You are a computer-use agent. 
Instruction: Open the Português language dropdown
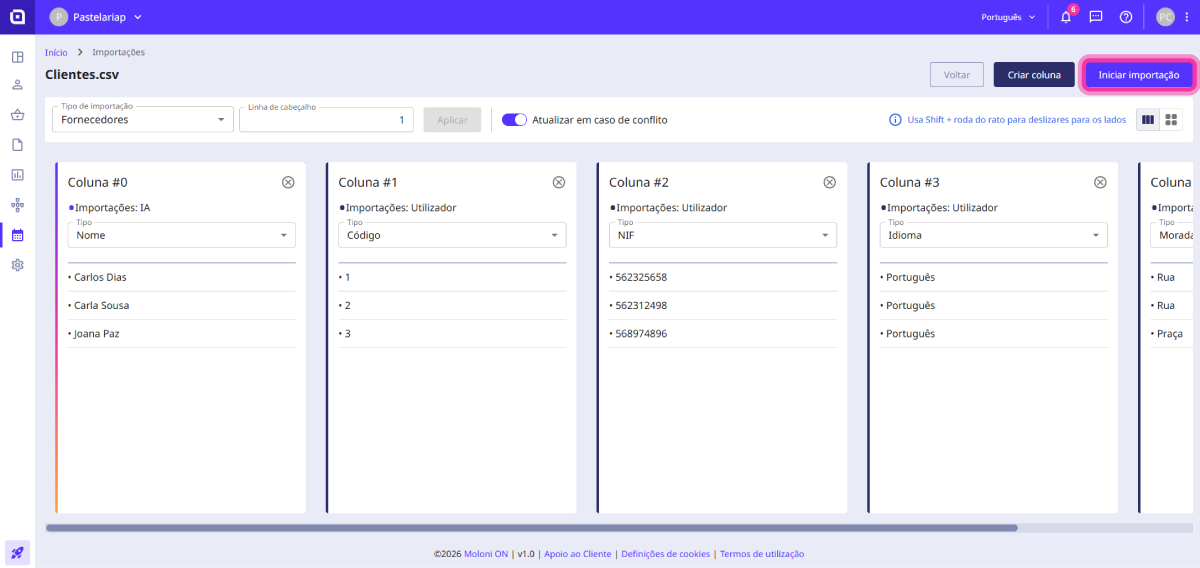point(1008,17)
